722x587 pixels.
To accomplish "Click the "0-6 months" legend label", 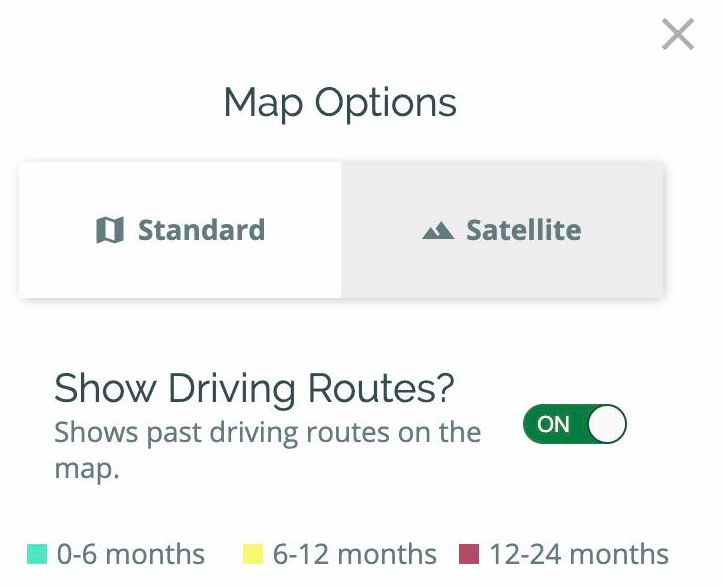I will [x=130, y=554].
